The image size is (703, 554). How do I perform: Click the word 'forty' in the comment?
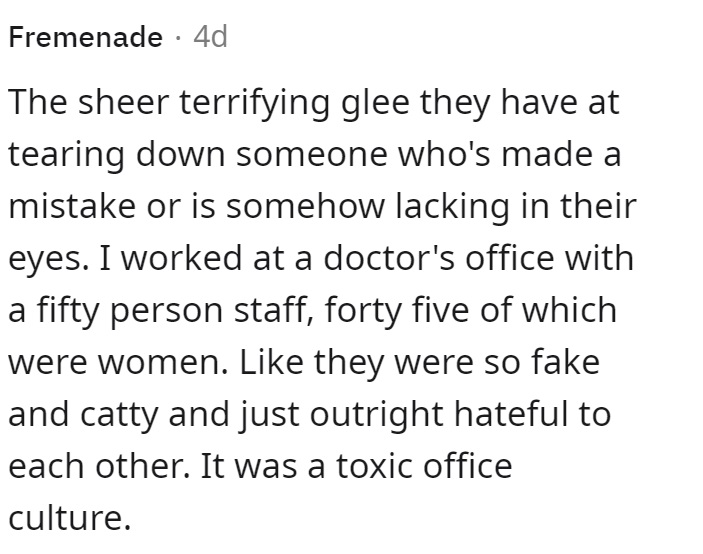pos(363,311)
